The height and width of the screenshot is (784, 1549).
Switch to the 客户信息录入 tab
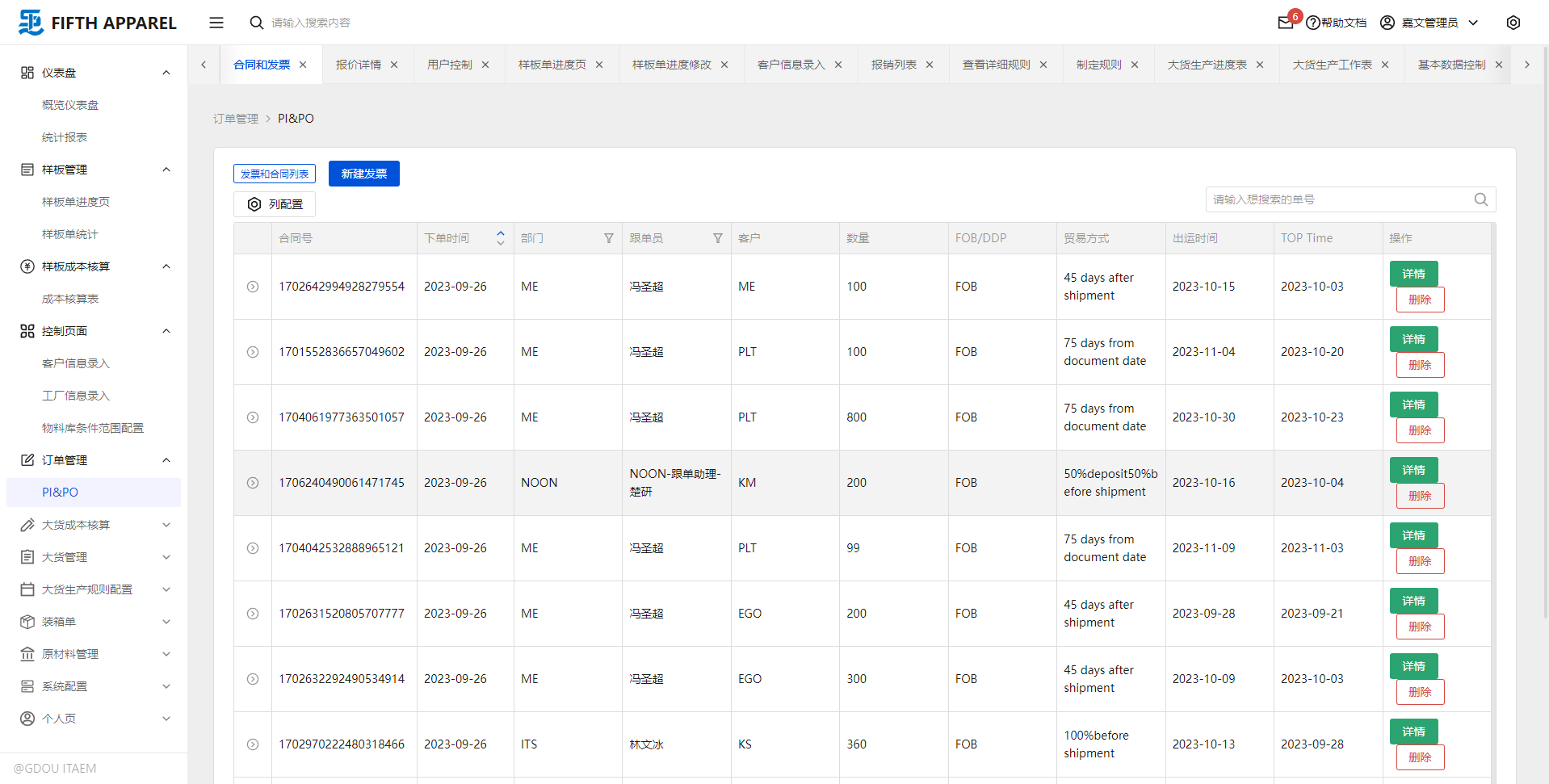tap(791, 65)
